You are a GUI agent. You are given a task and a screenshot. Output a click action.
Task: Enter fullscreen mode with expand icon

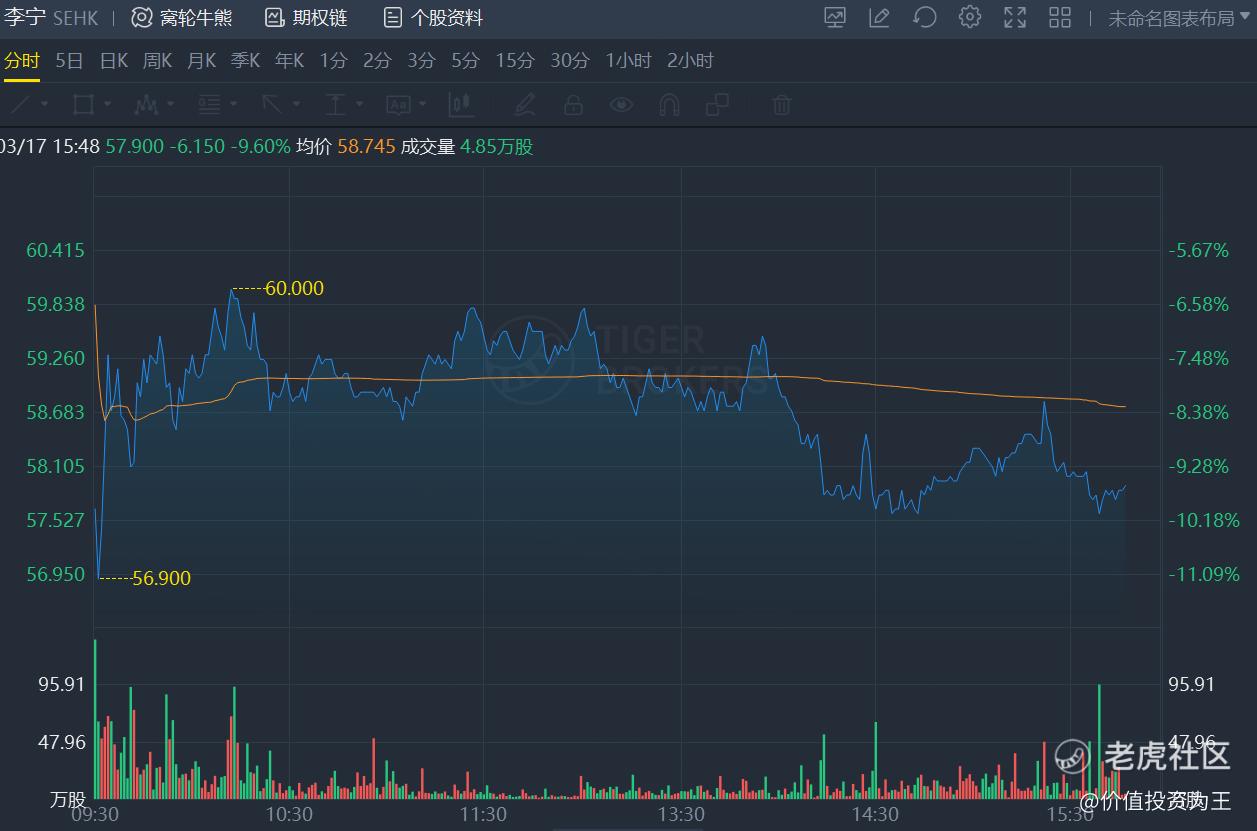[1015, 17]
